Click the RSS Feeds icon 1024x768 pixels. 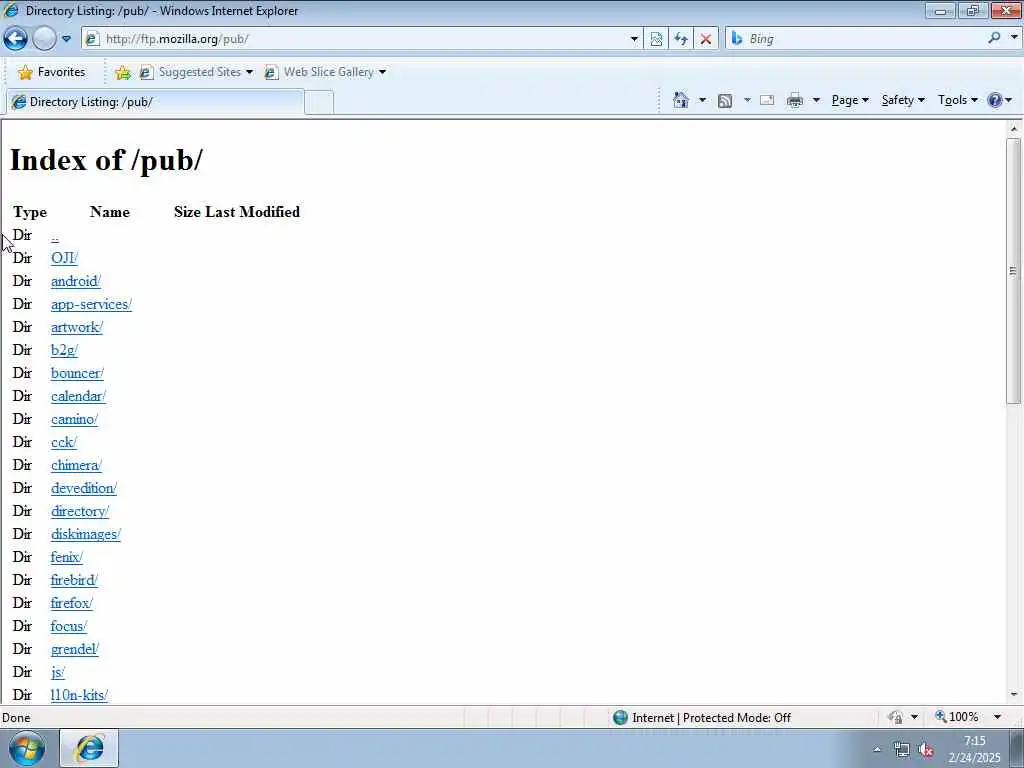coord(724,101)
